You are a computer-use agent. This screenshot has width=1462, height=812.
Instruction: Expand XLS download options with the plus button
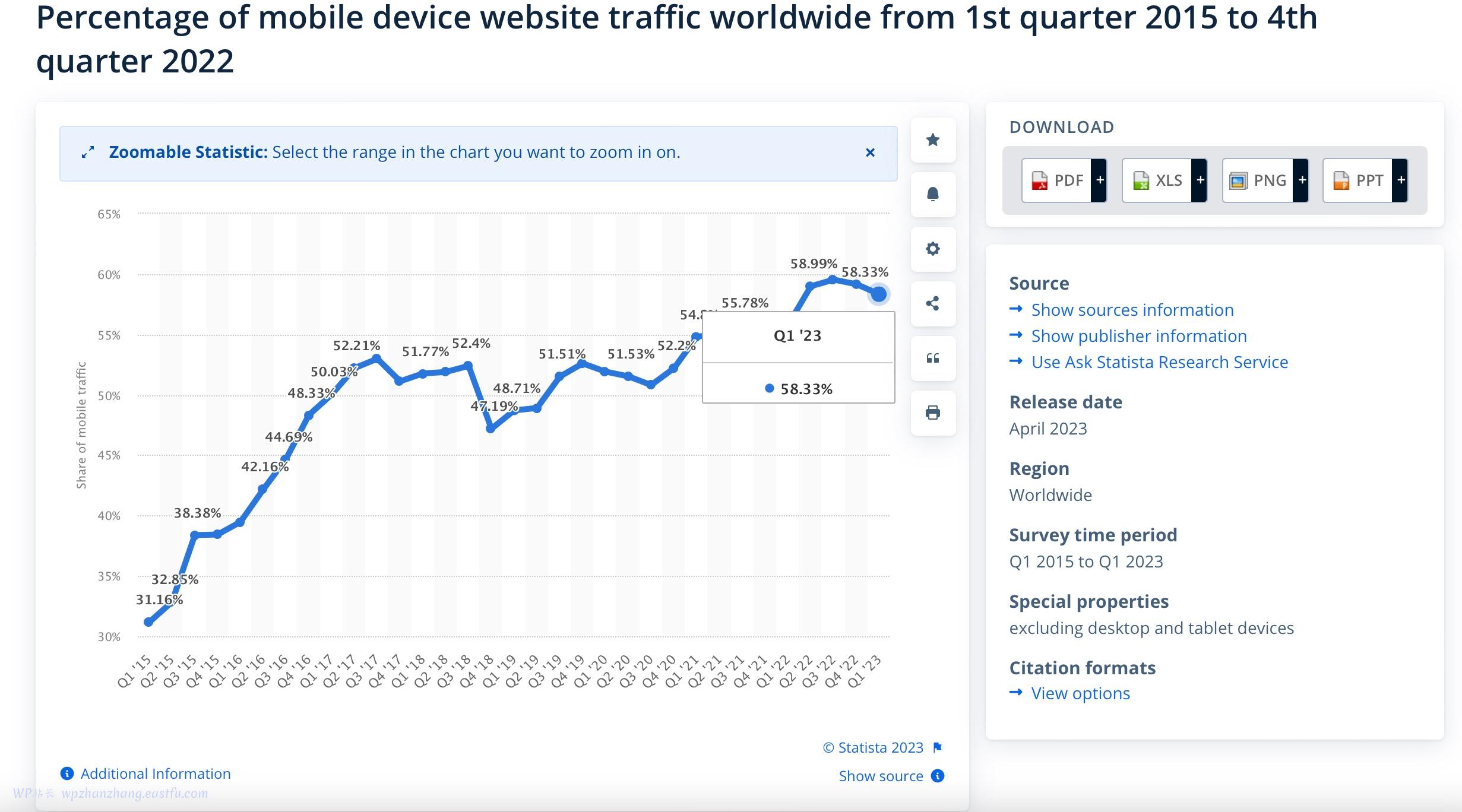(x=1200, y=180)
